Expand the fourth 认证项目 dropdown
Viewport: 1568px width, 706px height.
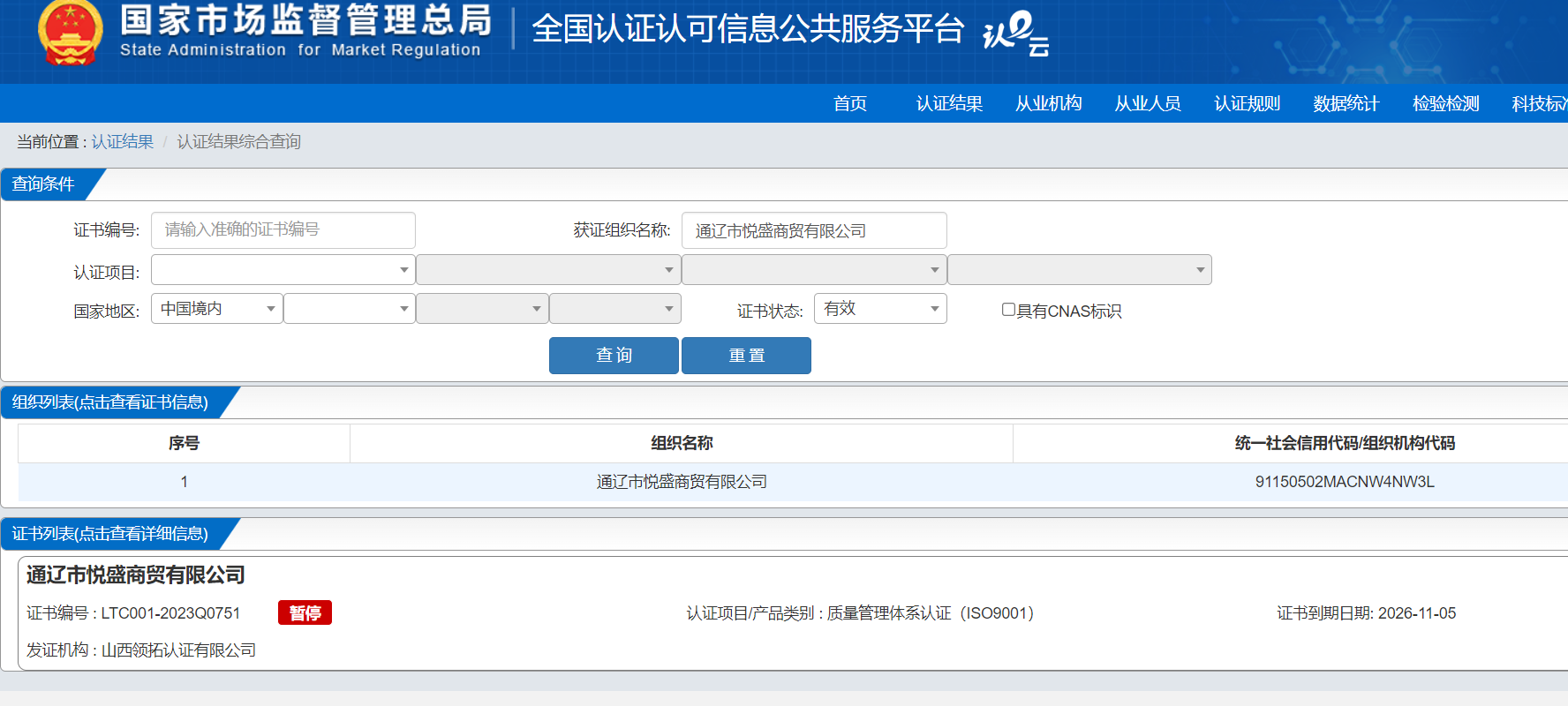coord(1080,270)
